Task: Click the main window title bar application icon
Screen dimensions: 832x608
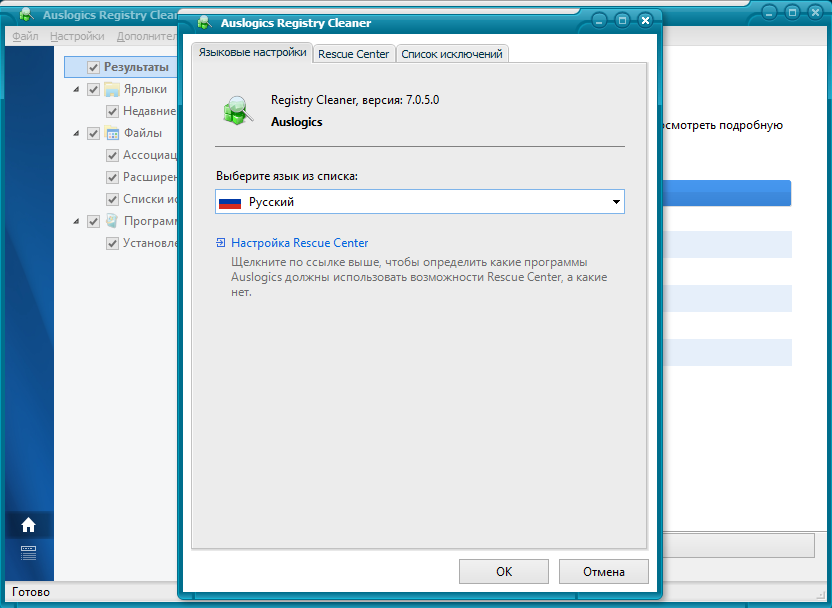Action: [x=27, y=15]
